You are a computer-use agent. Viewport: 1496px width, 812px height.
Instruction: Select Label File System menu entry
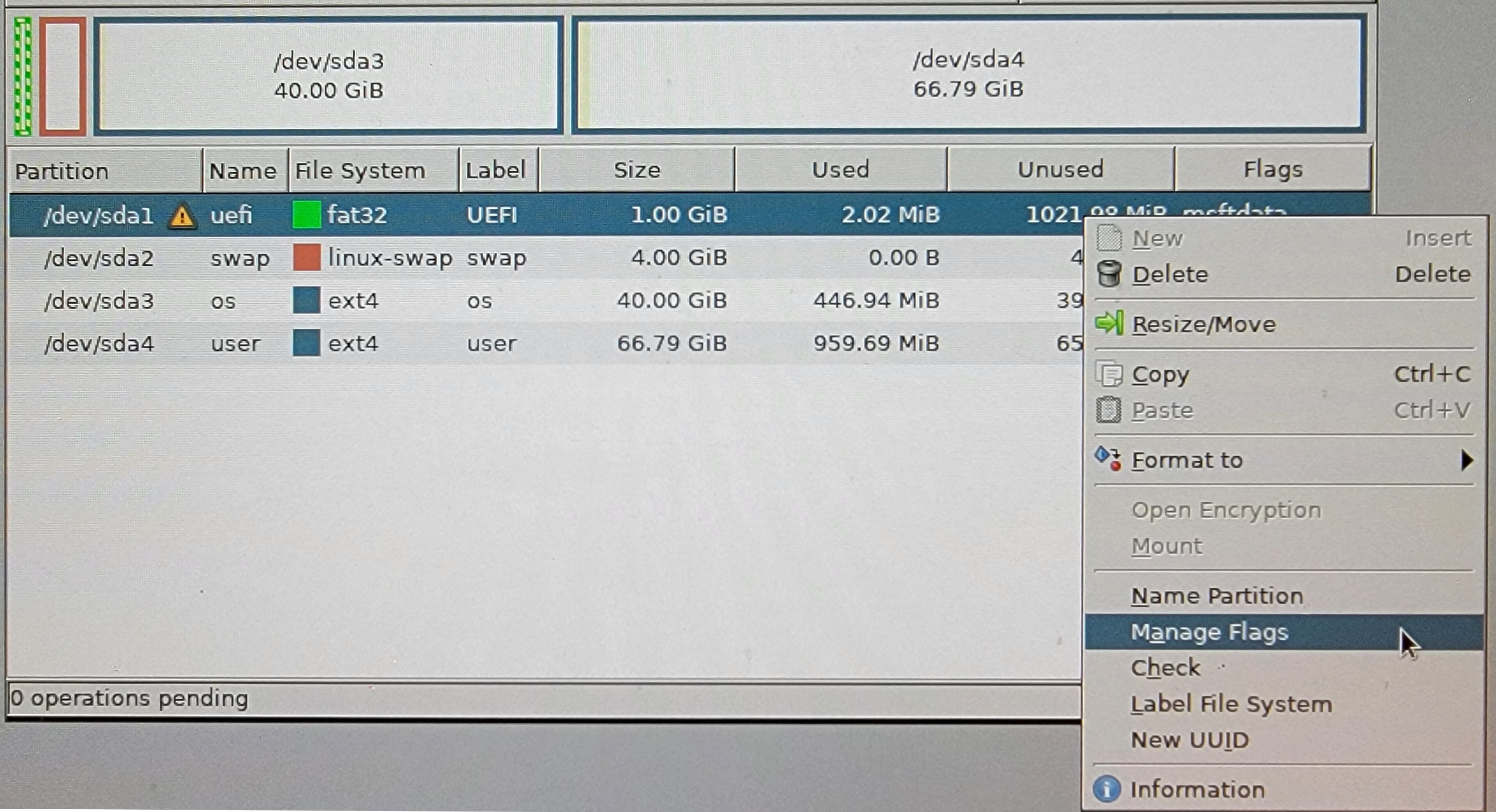click(x=1231, y=704)
